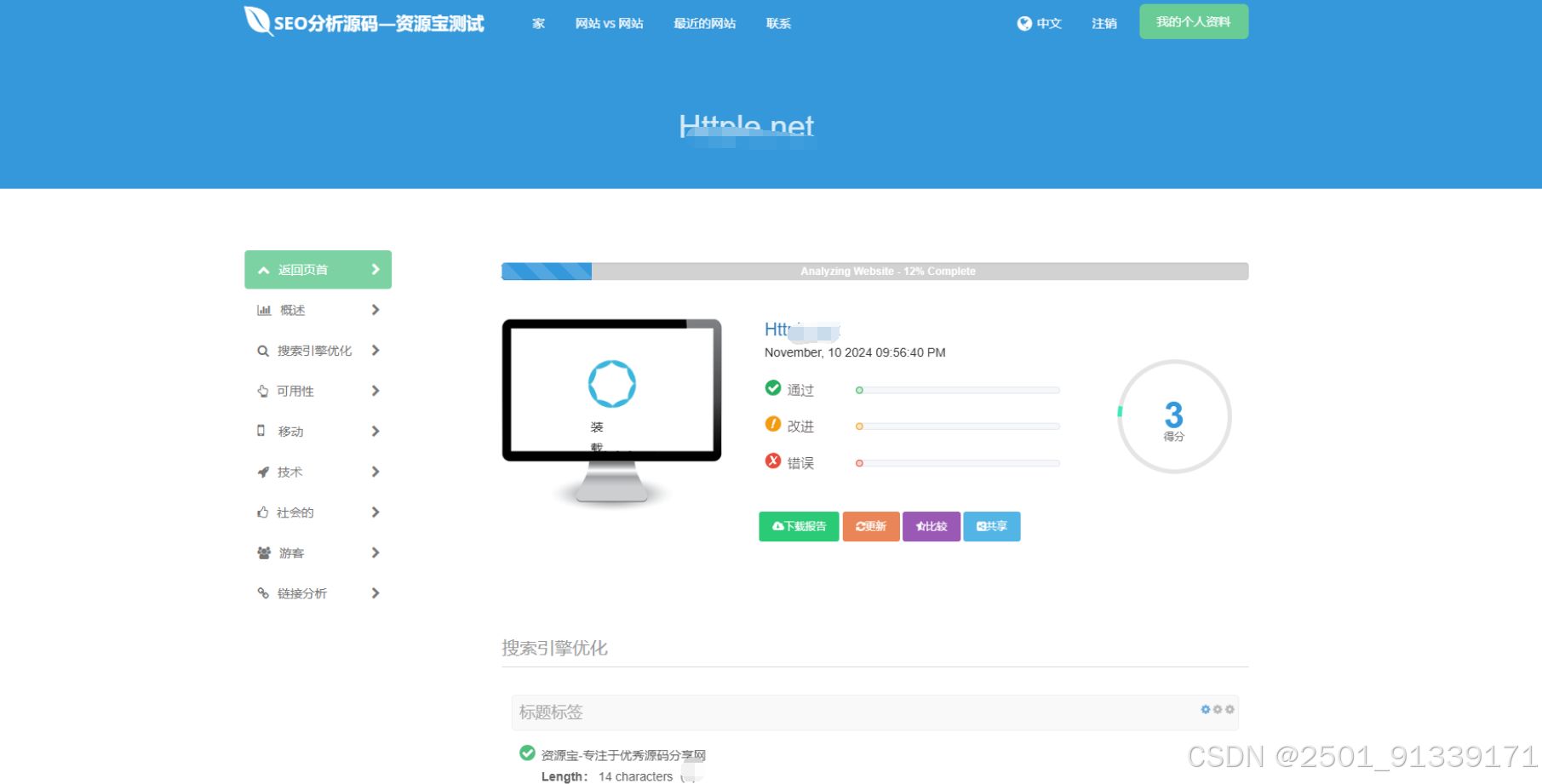This screenshot has width=1542, height=784.
Task: Select the 概述 bar chart icon in sidebar
Action: click(x=264, y=310)
